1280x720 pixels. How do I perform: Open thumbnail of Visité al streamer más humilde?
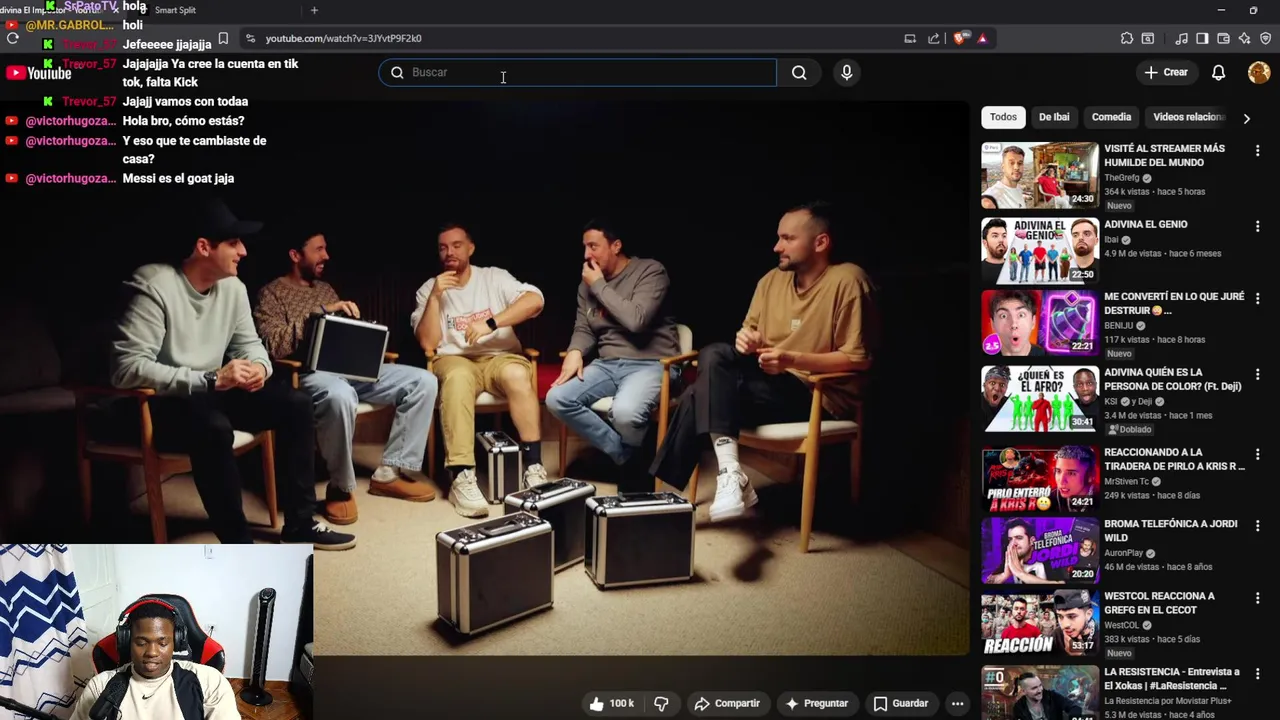point(1040,175)
